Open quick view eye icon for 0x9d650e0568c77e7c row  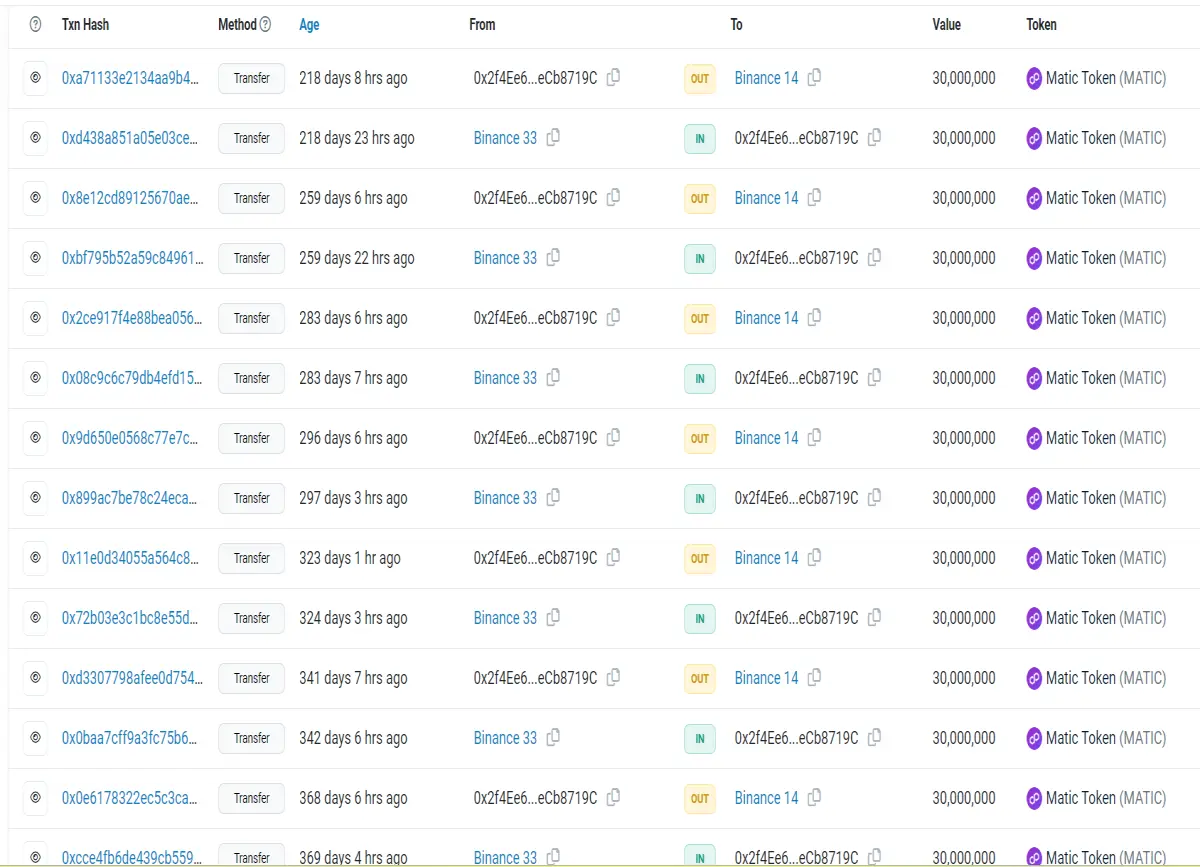click(35, 438)
